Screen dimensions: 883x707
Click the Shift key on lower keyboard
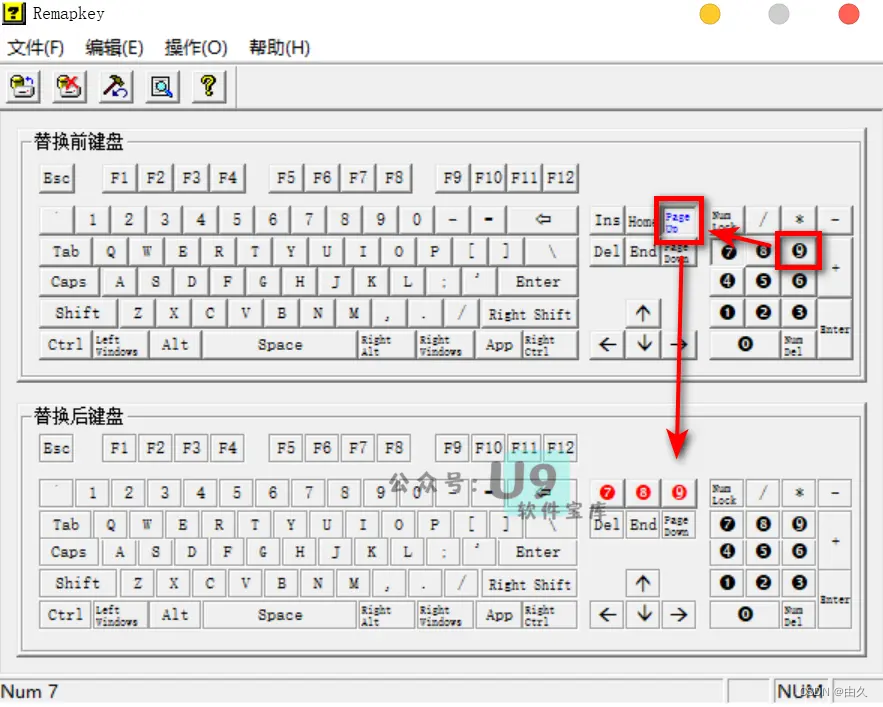pos(78,583)
